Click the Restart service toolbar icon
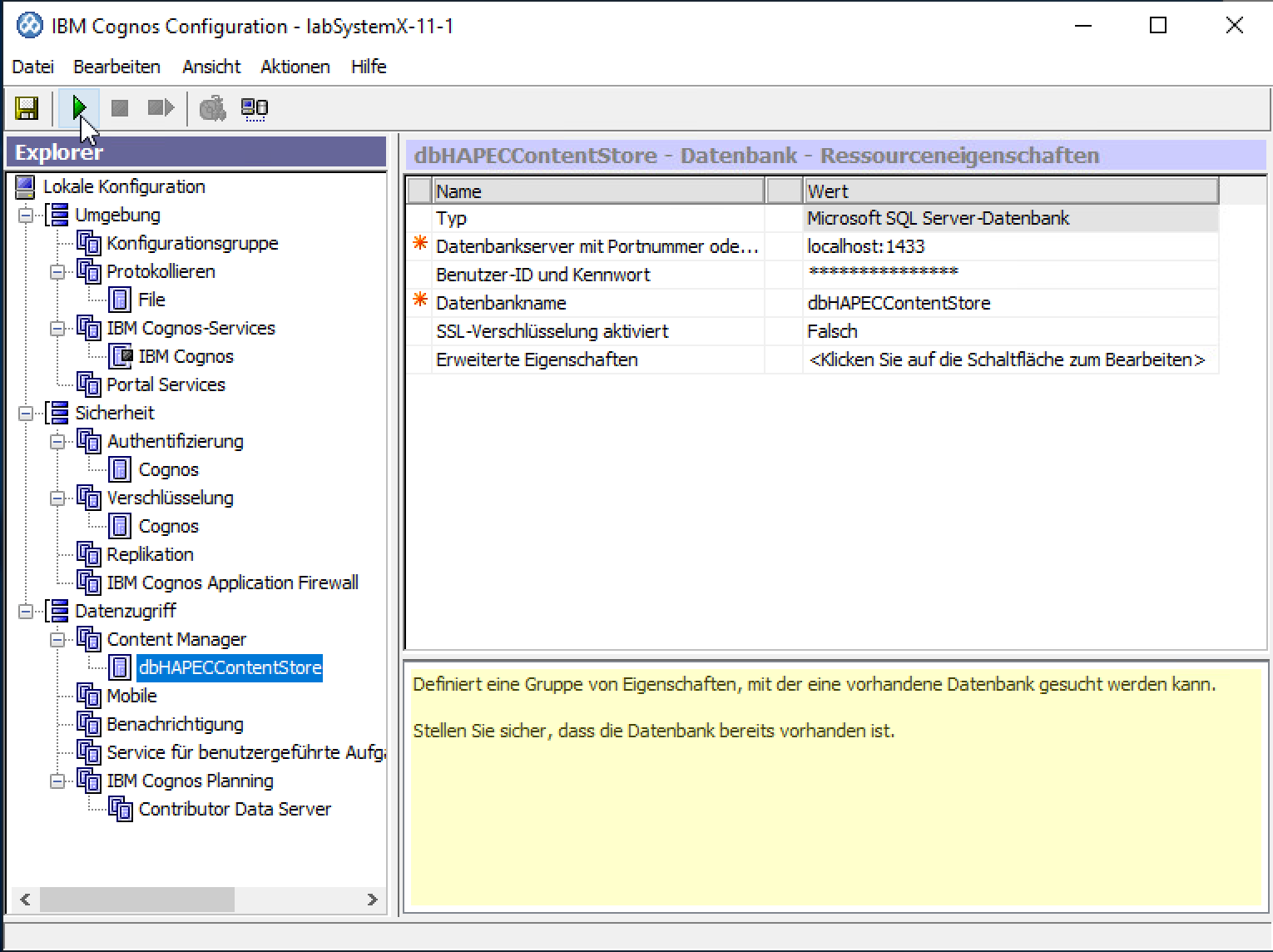Image resolution: width=1273 pixels, height=952 pixels. click(160, 108)
